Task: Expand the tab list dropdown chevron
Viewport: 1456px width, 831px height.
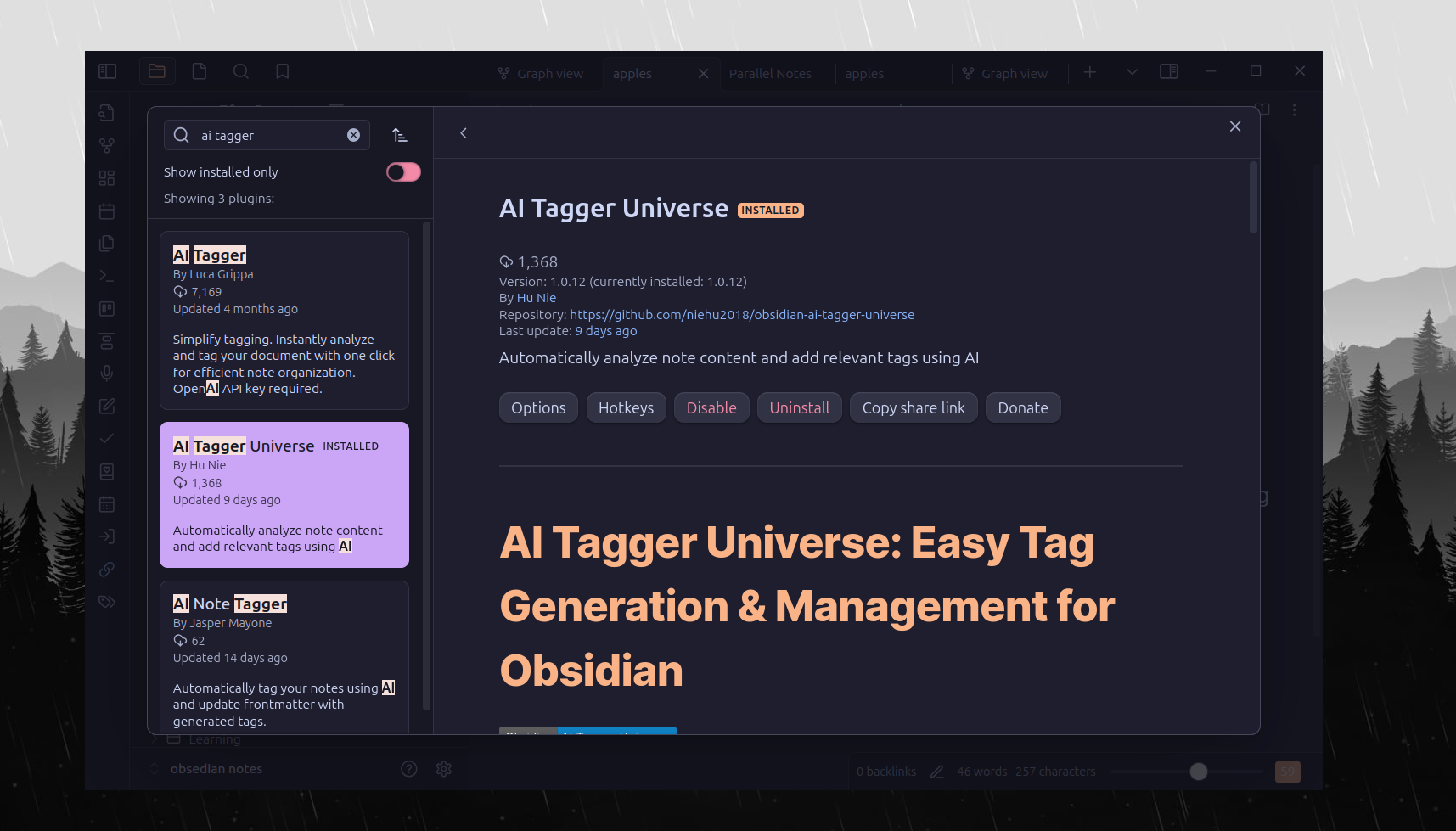Action: pyautogui.click(x=1133, y=72)
